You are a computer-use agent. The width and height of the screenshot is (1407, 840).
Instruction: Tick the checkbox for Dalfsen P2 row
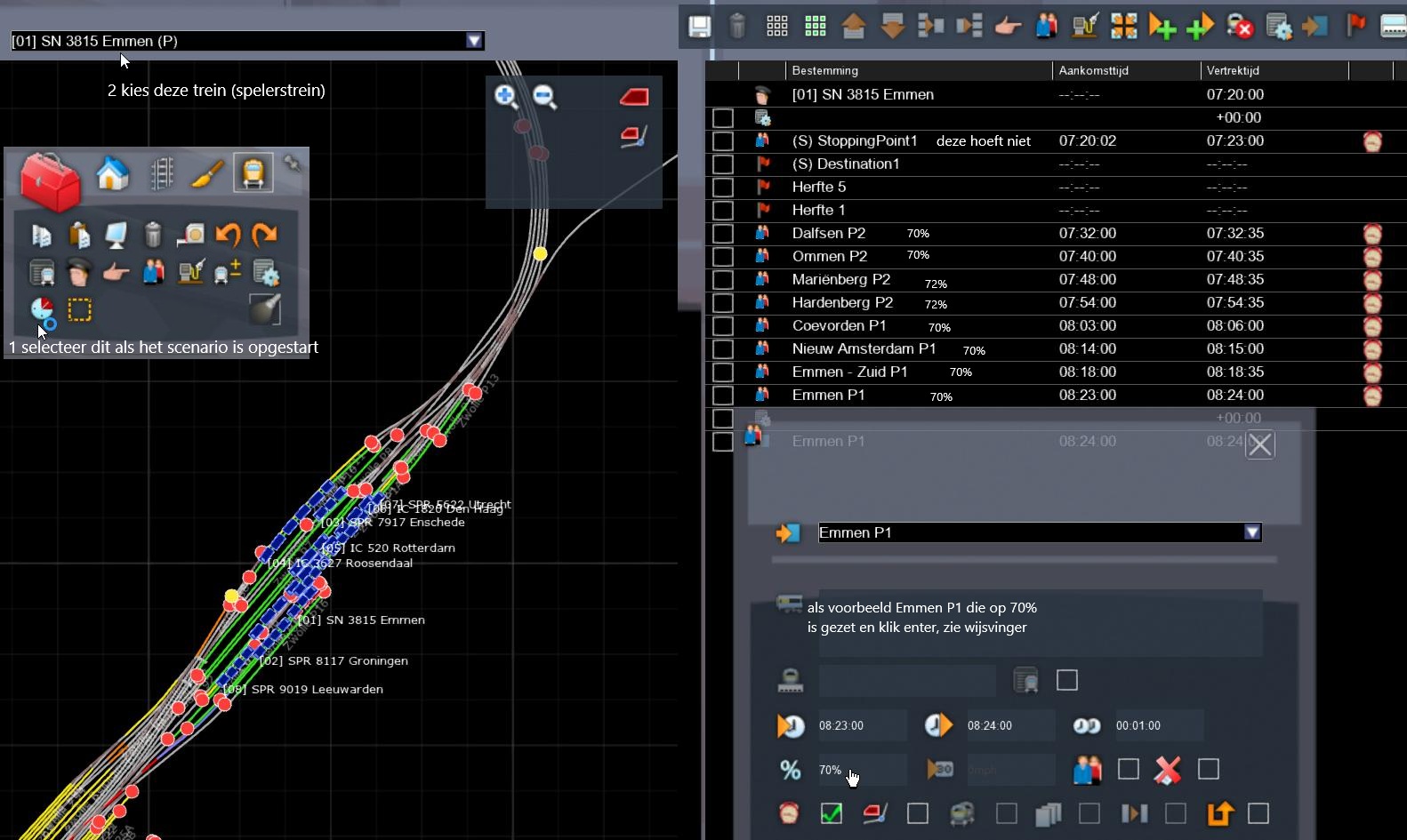coord(723,234)
